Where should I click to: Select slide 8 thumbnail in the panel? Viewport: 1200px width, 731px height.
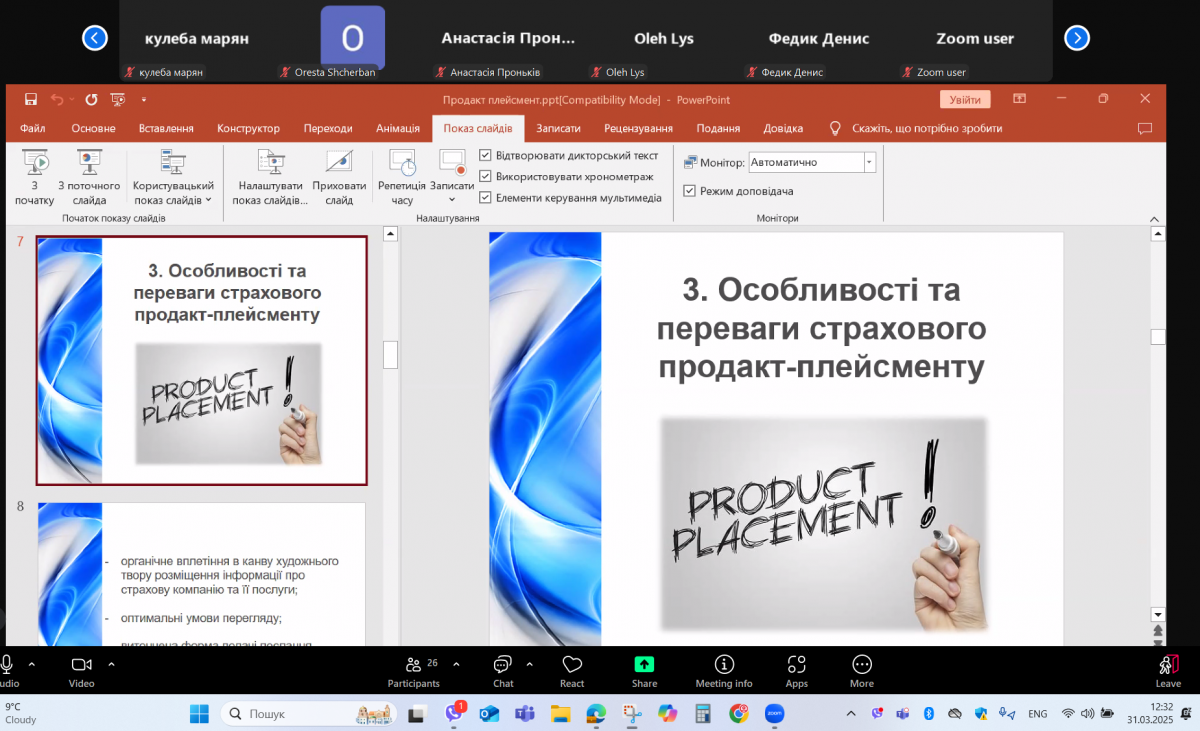[201, 575]
